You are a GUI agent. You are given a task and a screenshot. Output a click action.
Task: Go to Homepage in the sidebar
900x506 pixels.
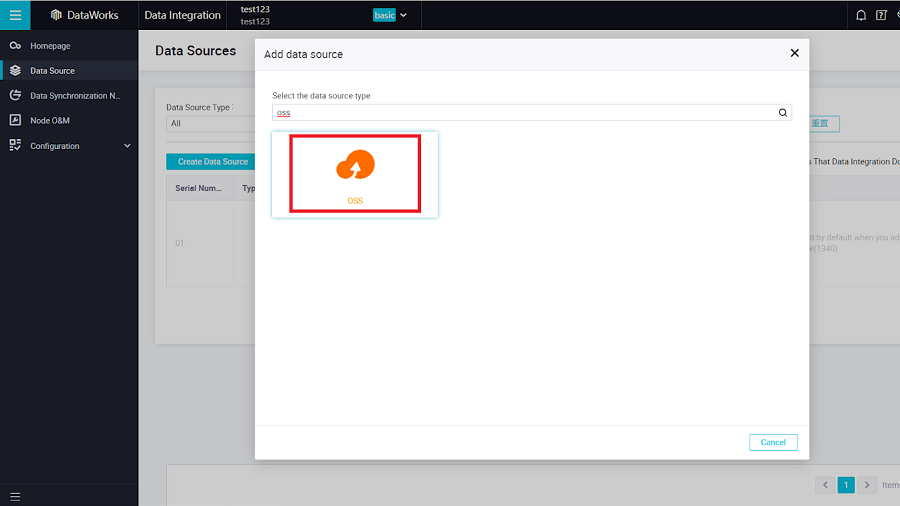tap(69, 45)
